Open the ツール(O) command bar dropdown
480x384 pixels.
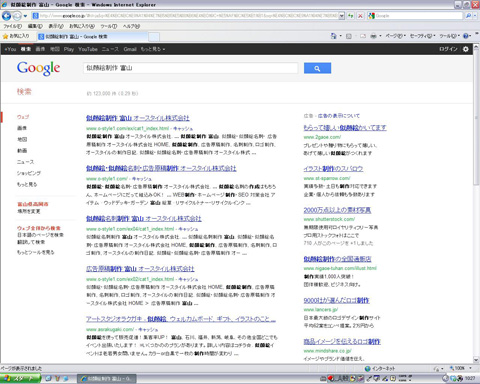click(x=449, y=36)
